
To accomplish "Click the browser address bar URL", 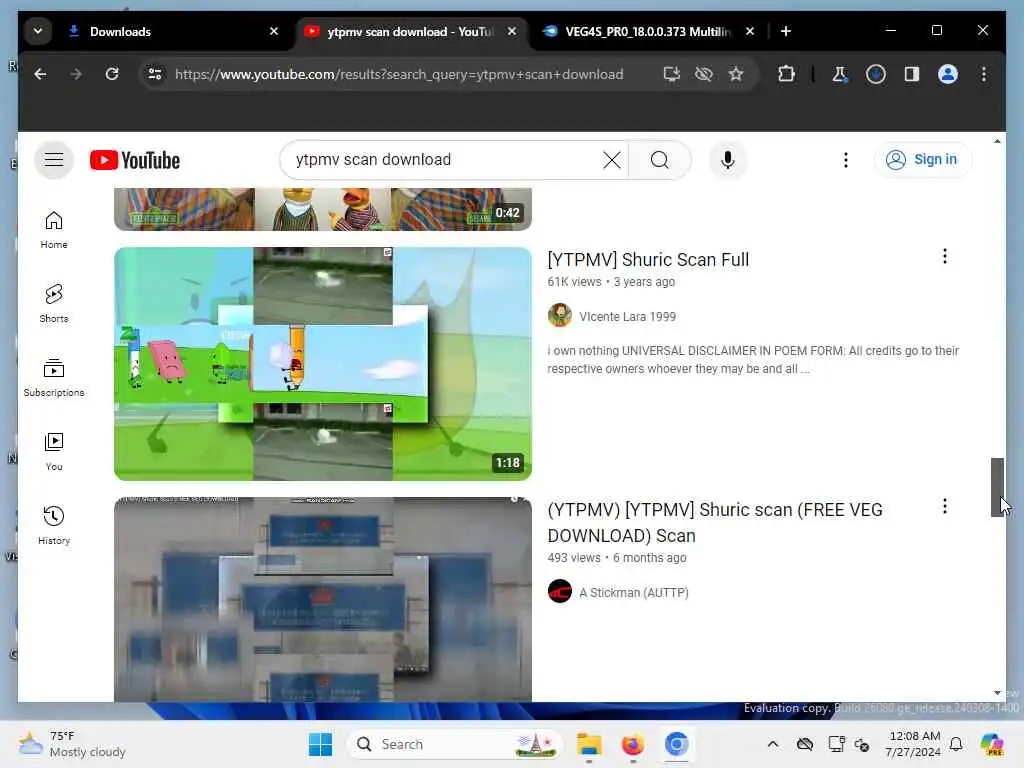I will tap(398, 74).
